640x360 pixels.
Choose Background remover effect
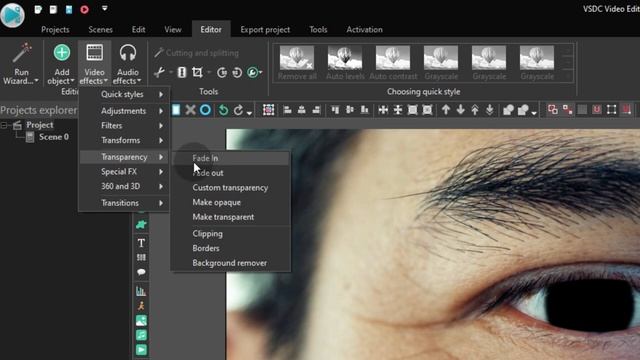tap(231, 263)
